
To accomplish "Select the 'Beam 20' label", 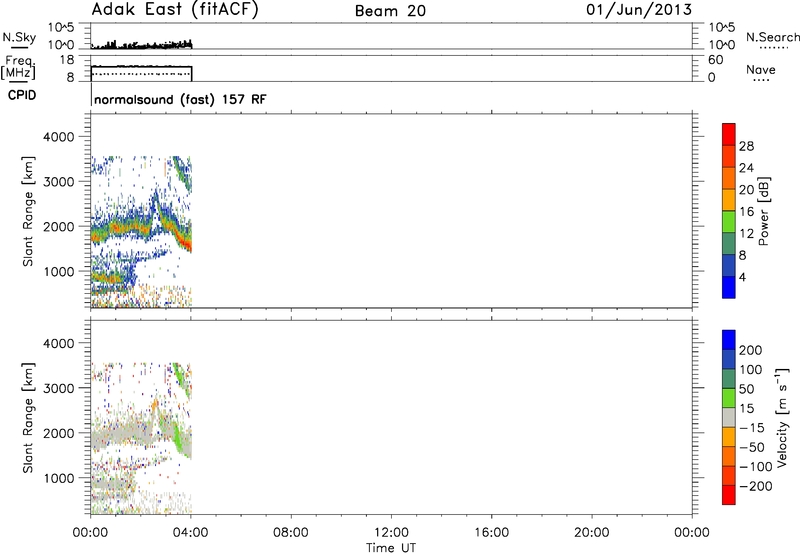I will pyautogui.click(x=390, y=11).
